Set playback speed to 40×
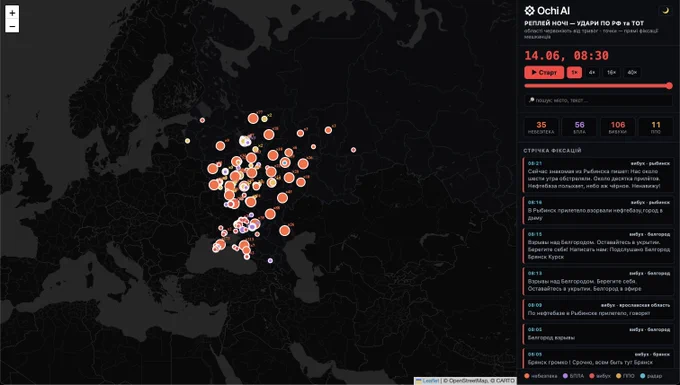 pos(632,72)
